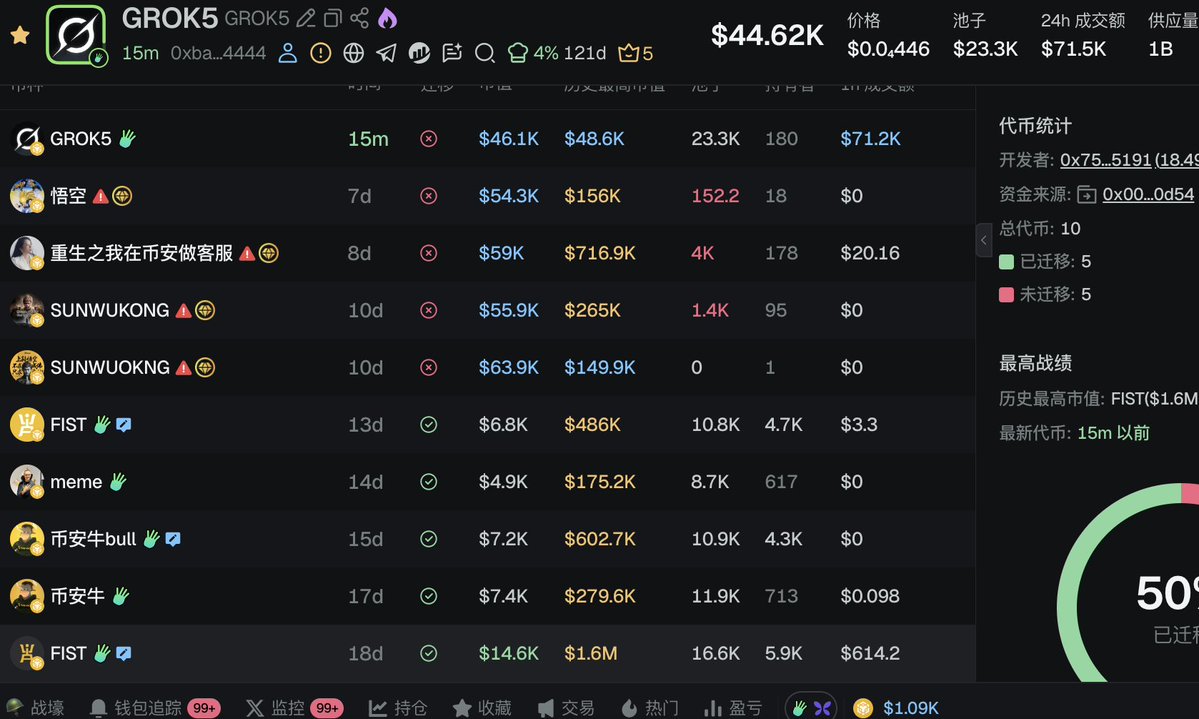Open funding source address 0x00...0d54 link
Viewport: 1199px width, 719px height.
pyautogui.click(x=1148, y=194)
